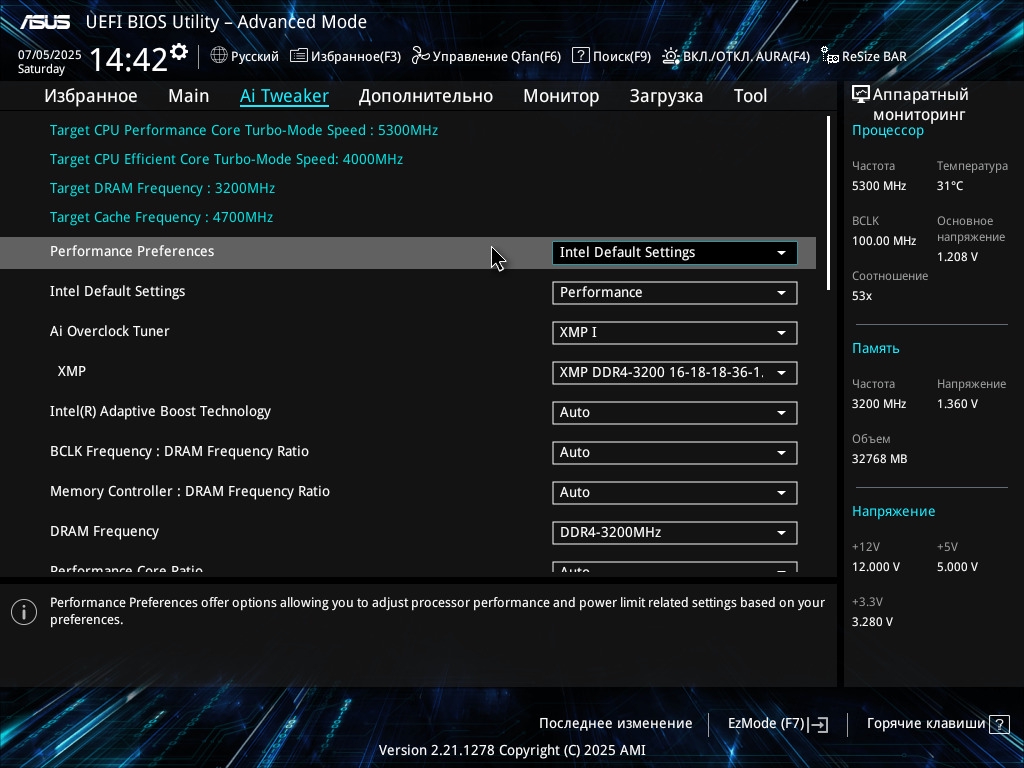This screenshot has width=1024, height=768.
Task: Expand the XMP profile dropdown
Action: [675, 372]
